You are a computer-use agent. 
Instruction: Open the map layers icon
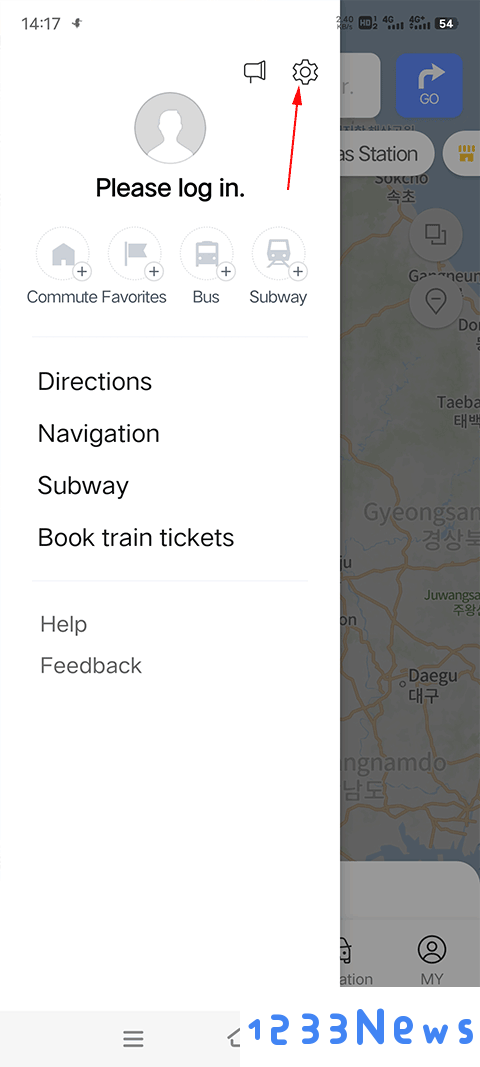436,234
